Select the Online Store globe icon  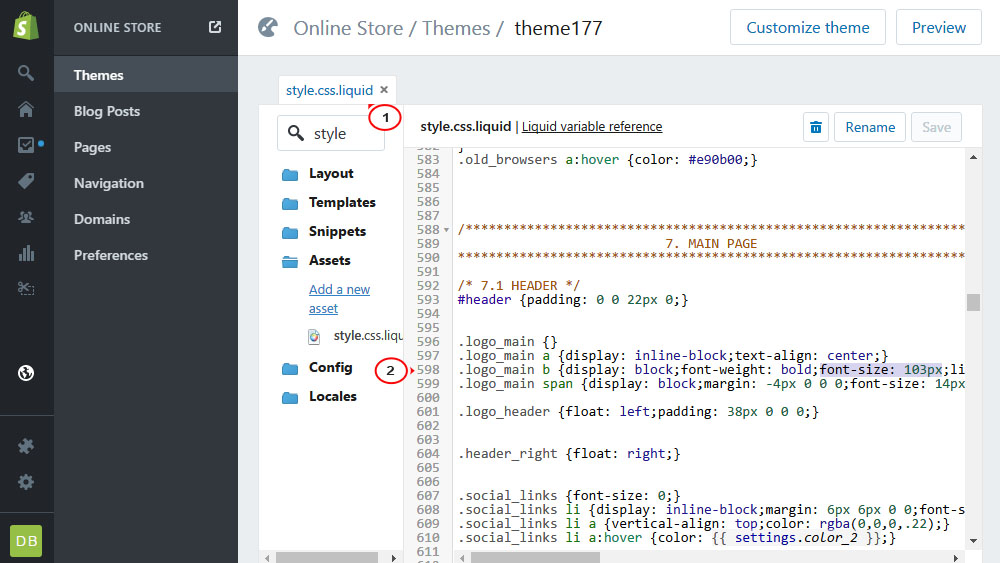tap(26, 373)
